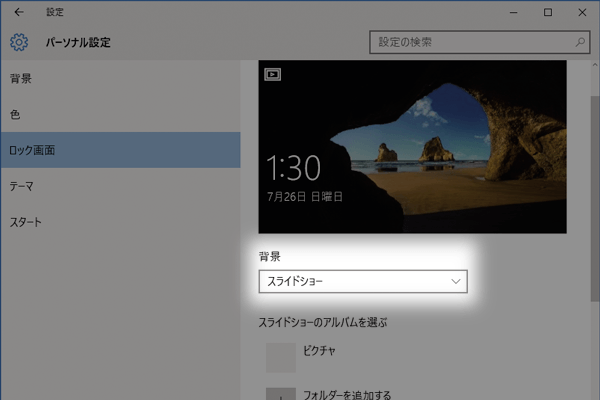Click the パーソナル設定 heading
Image resolution: width=600 pixels, height=400 pixels.
[x=78, y=42]
